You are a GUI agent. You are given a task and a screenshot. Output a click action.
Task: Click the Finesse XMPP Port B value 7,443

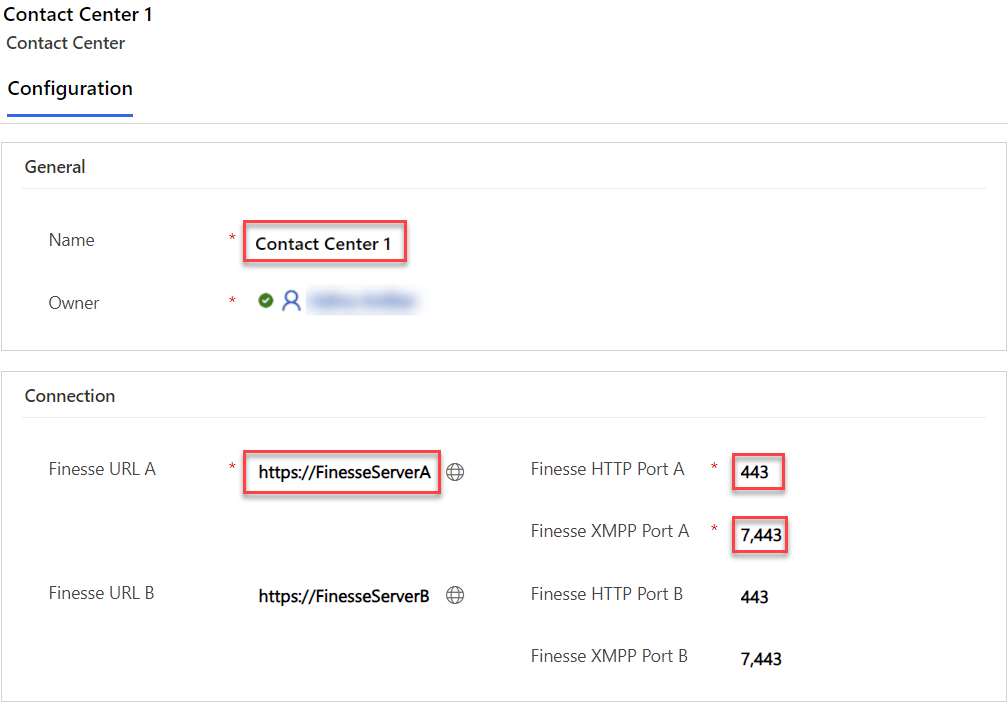(761, 659)
